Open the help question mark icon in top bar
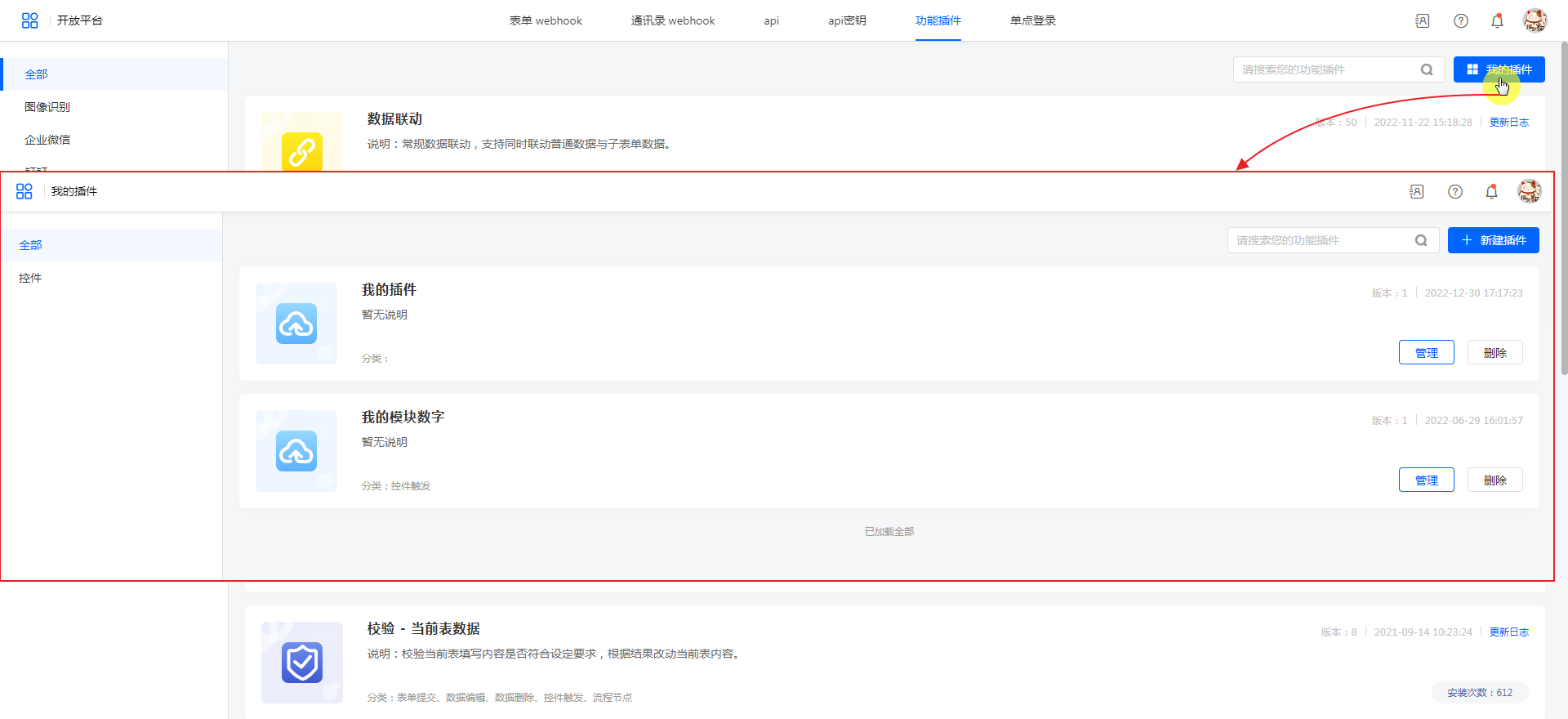The image size is (1568, 719). [x=1461, y=21]
